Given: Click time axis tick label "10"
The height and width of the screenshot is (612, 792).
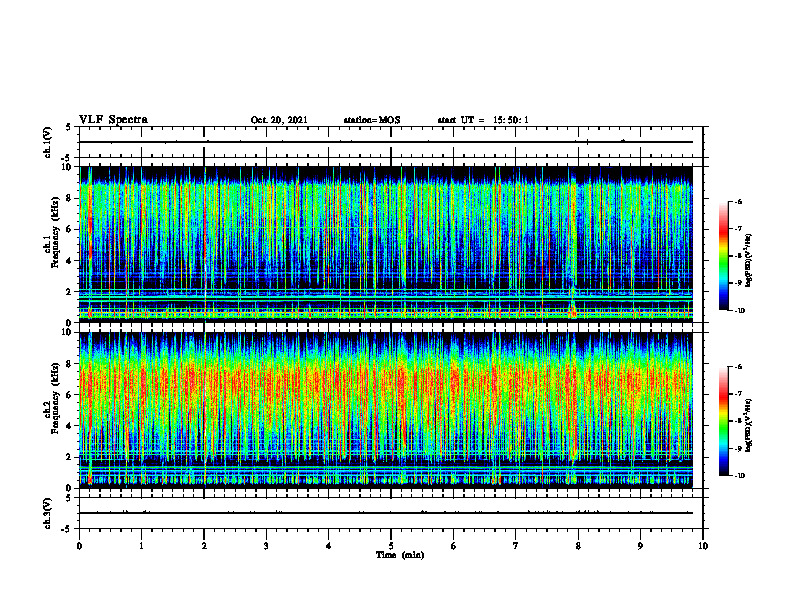Looking at the screenshot, I should tap(703, 546).
